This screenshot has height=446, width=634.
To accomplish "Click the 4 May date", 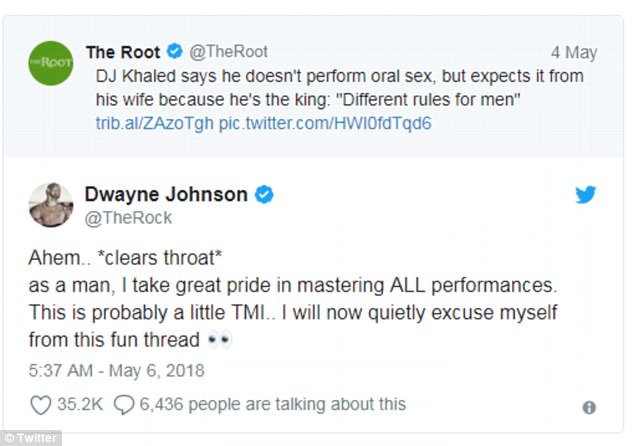I will point(573,51).
